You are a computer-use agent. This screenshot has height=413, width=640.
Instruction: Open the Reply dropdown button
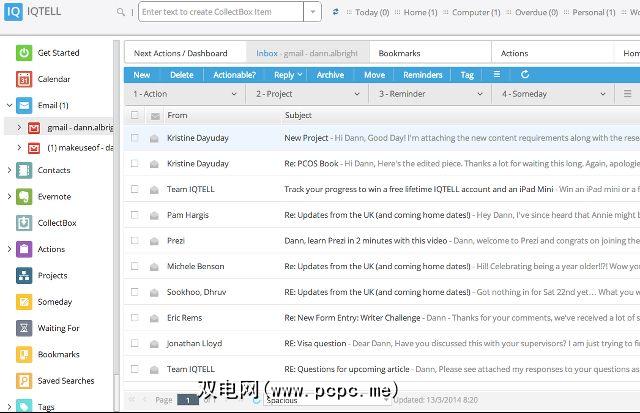coord(288,75)
